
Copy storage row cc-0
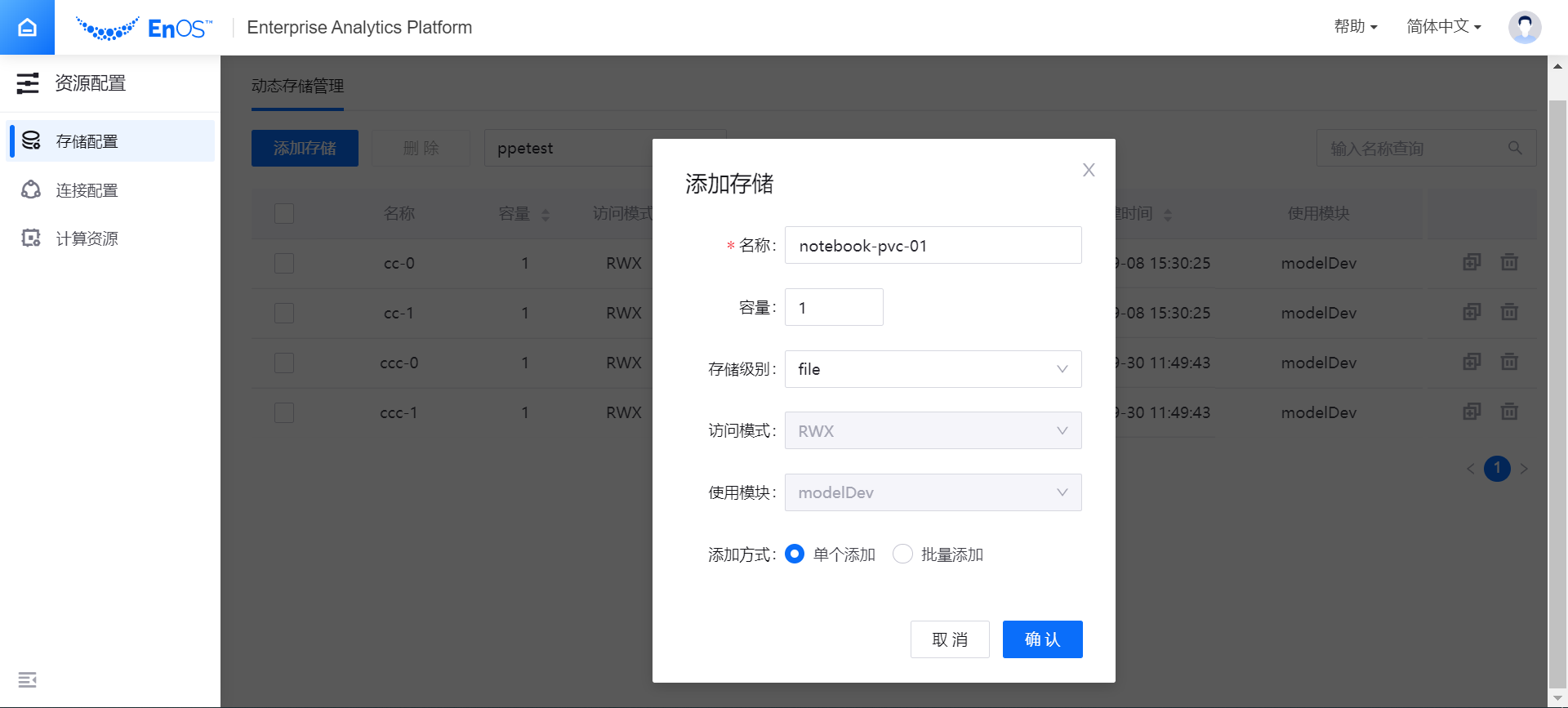pos(1472,262)
